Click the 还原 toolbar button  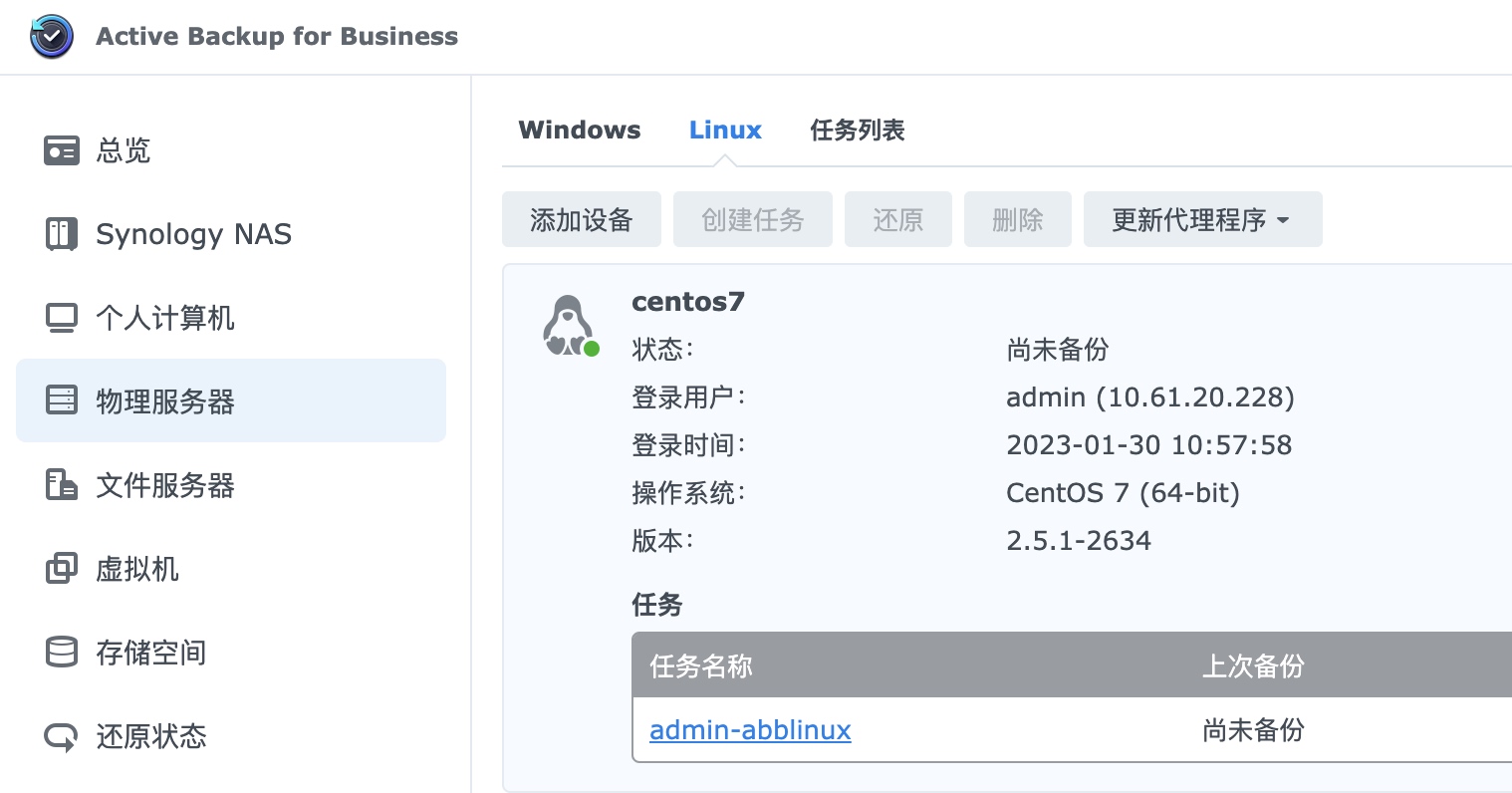point(898,219)
